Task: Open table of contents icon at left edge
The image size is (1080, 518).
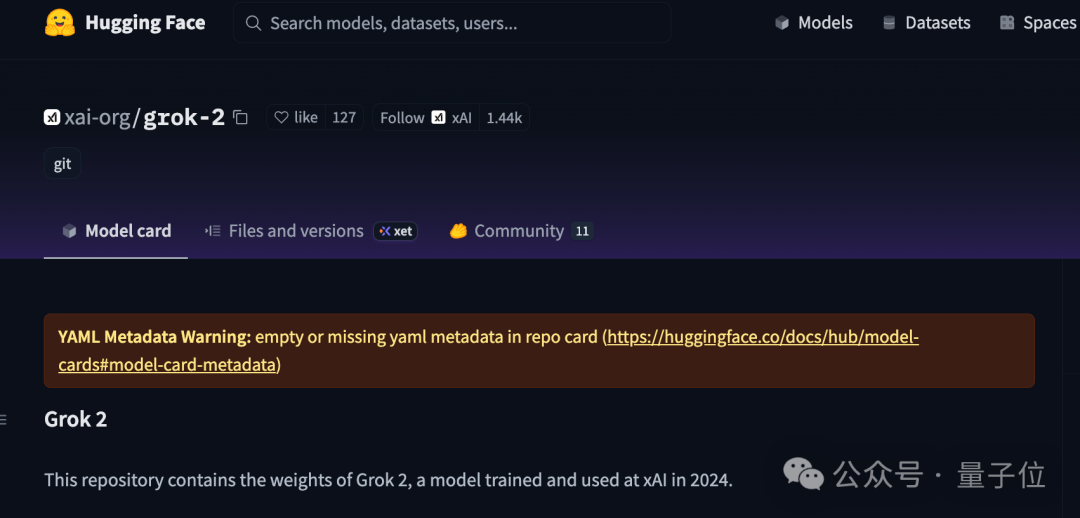Action: click(x=3, y=419)
